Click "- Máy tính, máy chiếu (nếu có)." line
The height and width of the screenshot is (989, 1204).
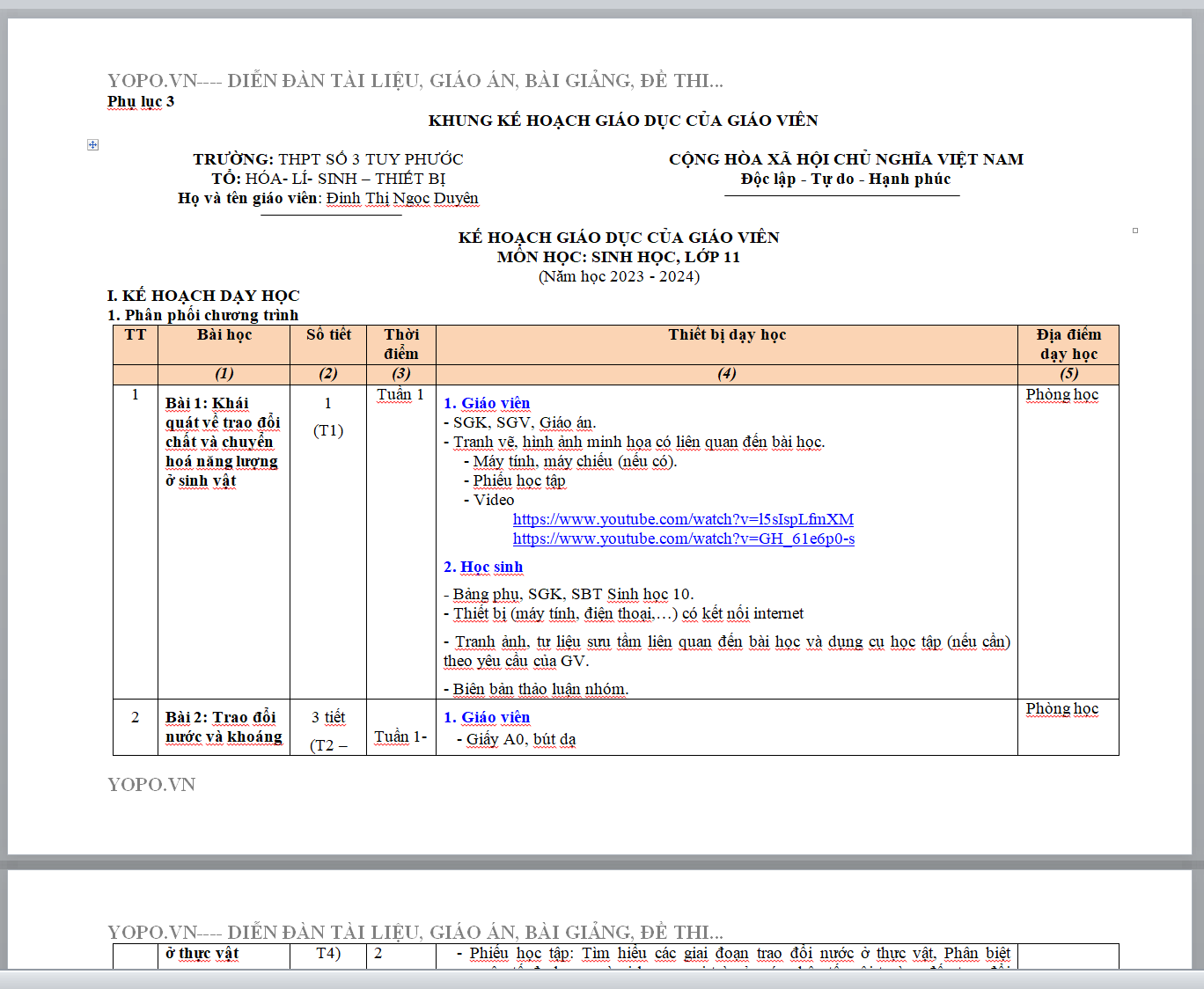570,461
